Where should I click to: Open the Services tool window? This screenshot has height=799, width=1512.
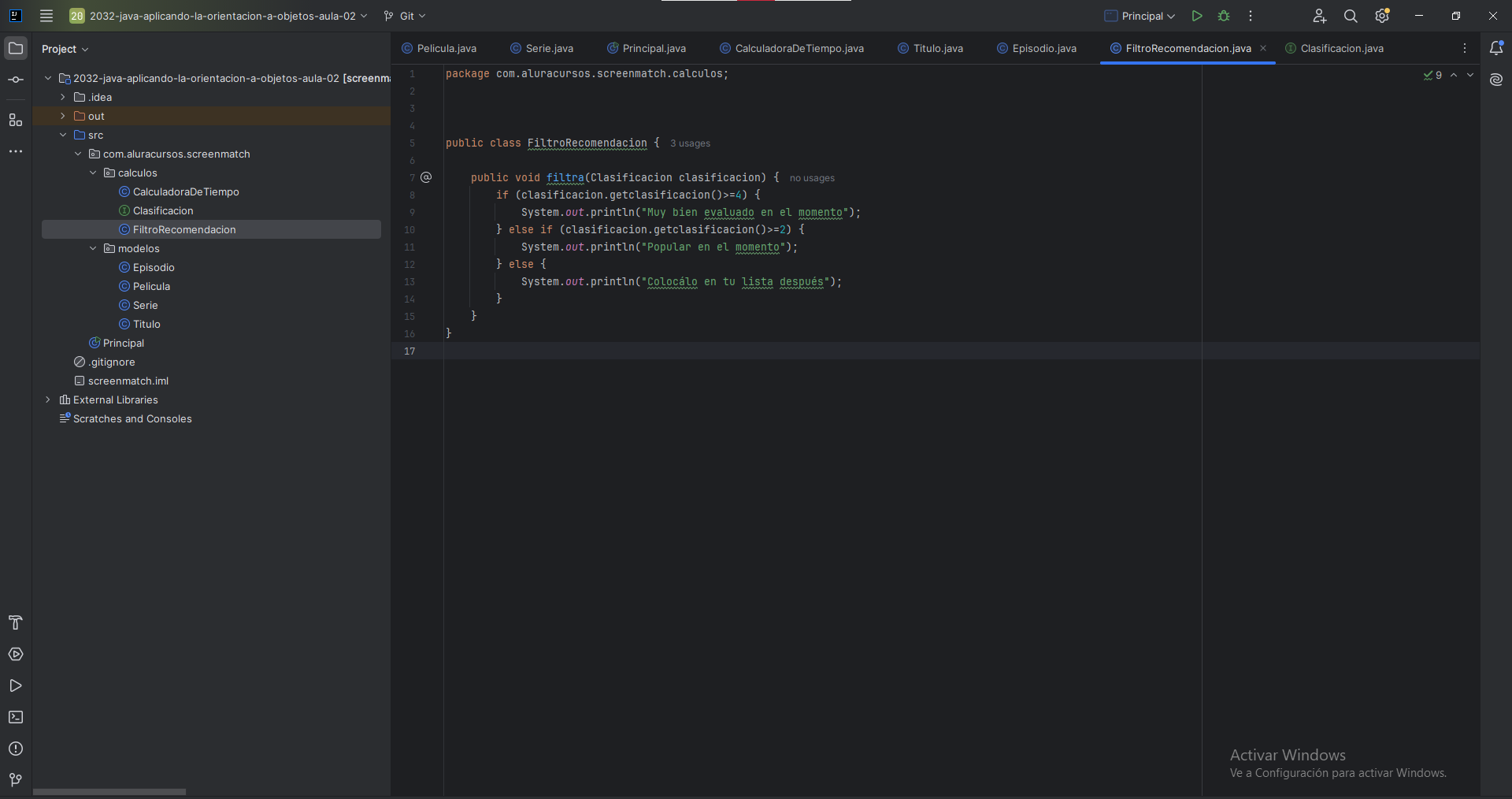pos(16,654)
